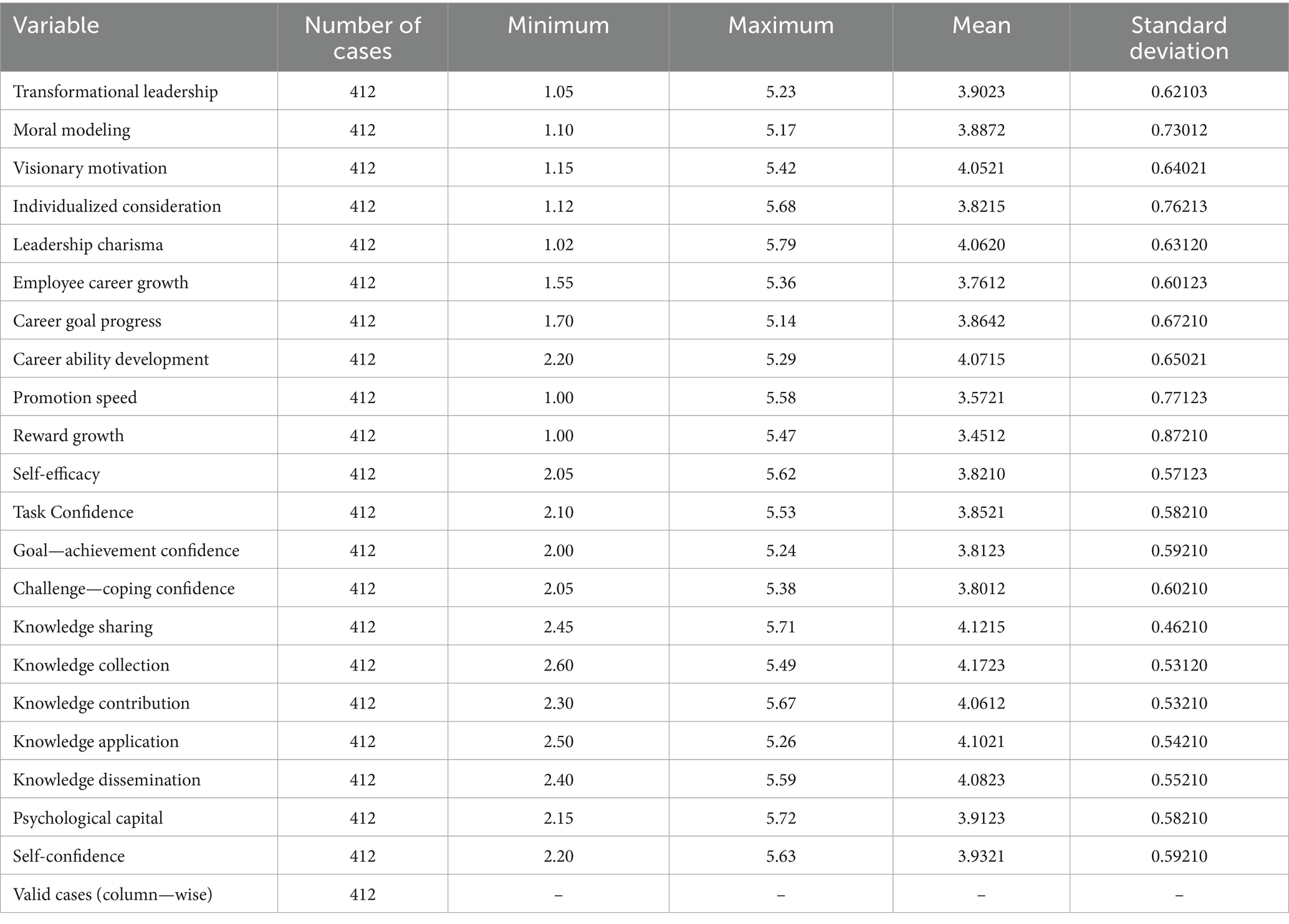Click the maximum value 5.71
Viewport: 1289px width, 924px height.
click(781, 627)
